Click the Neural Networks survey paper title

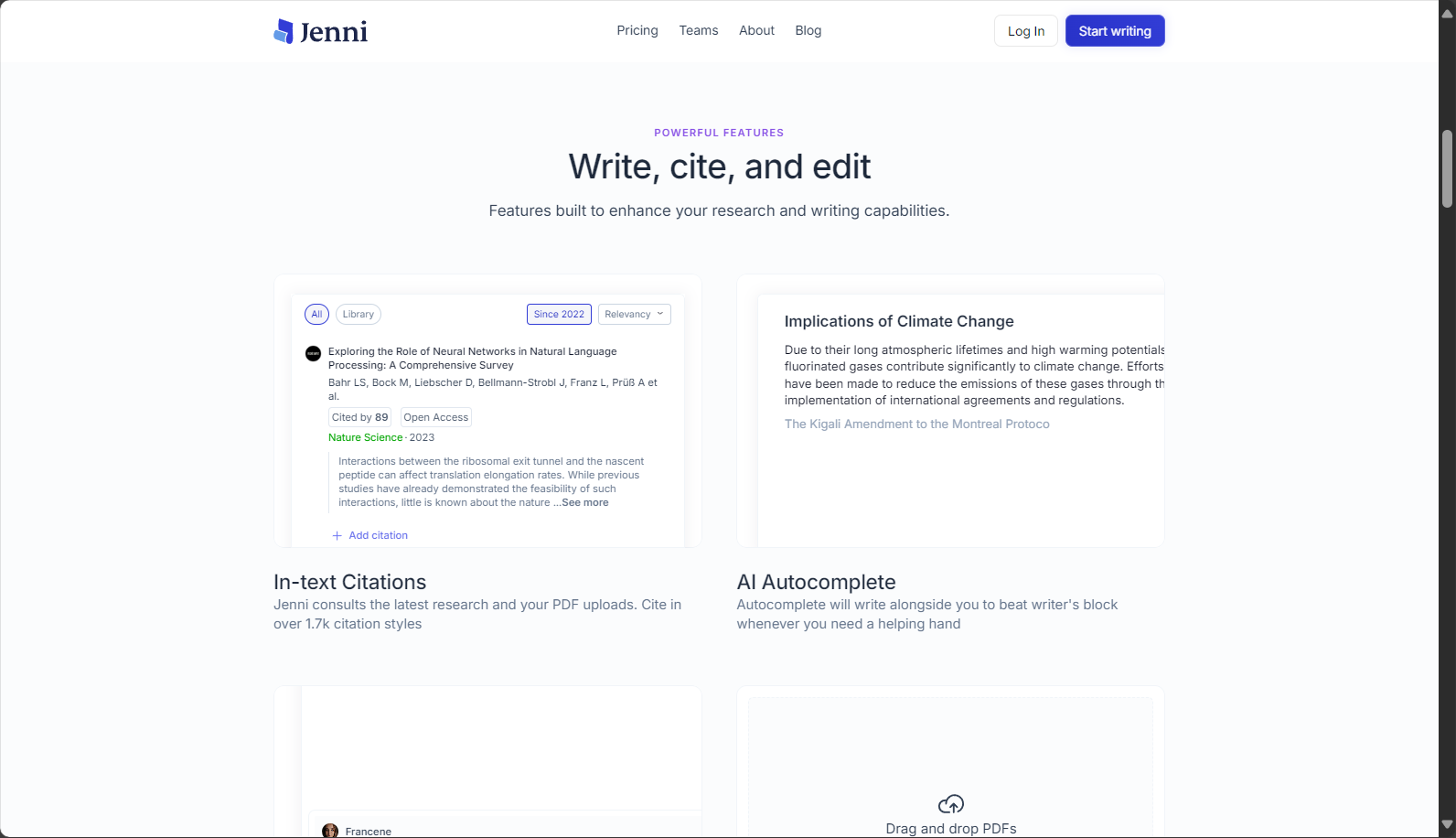click(473, 358)
